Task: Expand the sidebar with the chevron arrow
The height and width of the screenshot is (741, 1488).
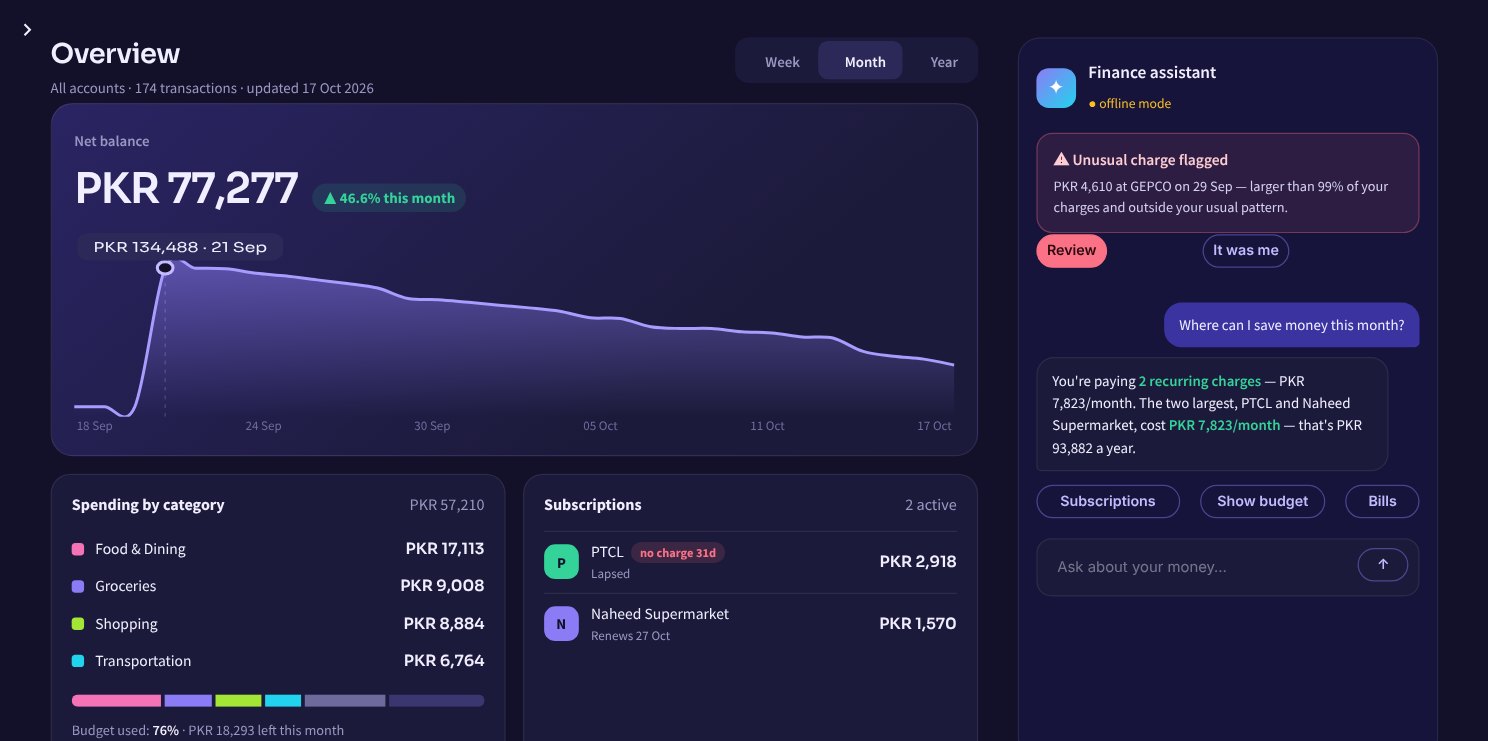Action: pos(27,30)
